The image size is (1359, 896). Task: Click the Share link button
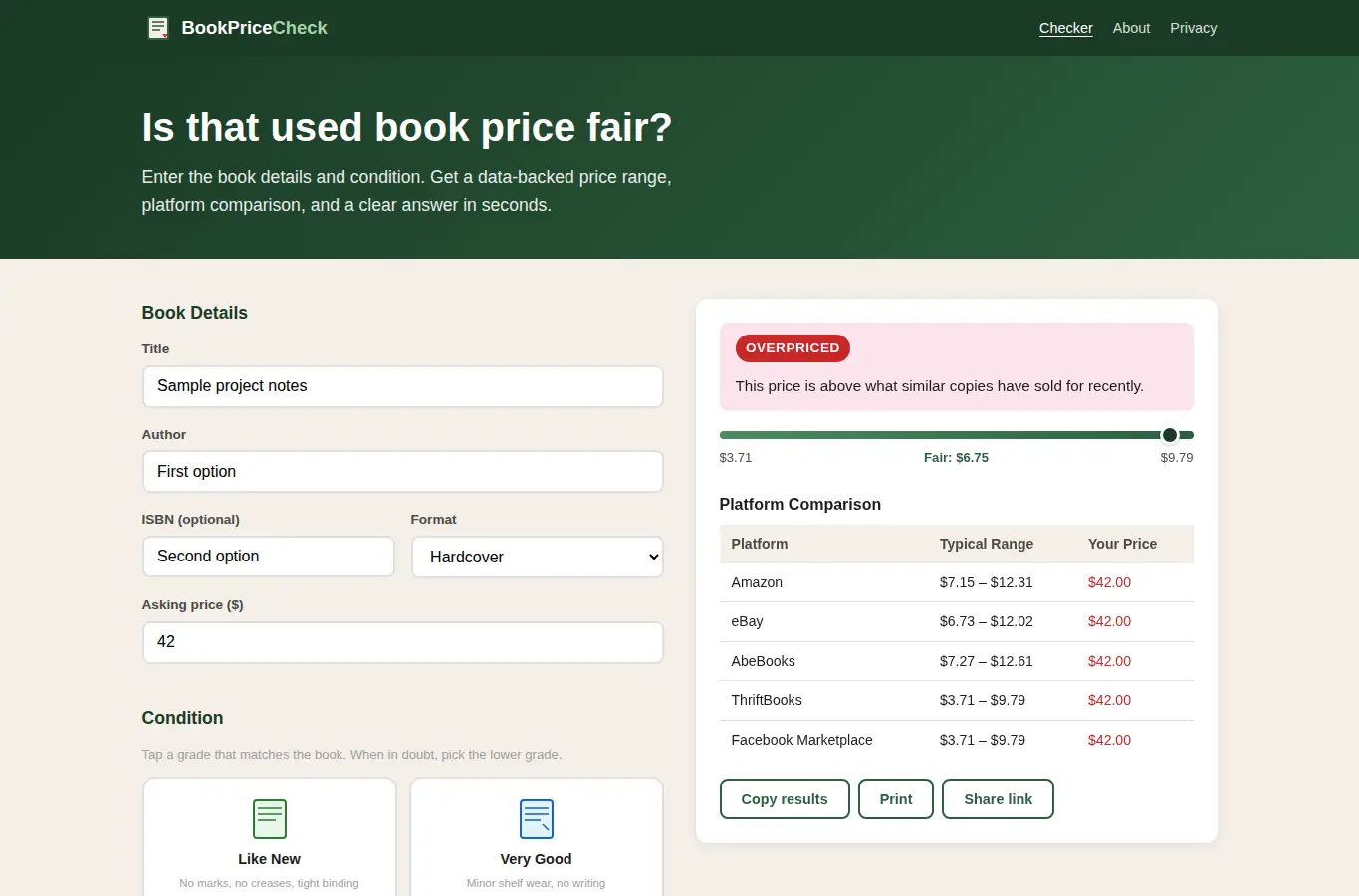(998, 799)
